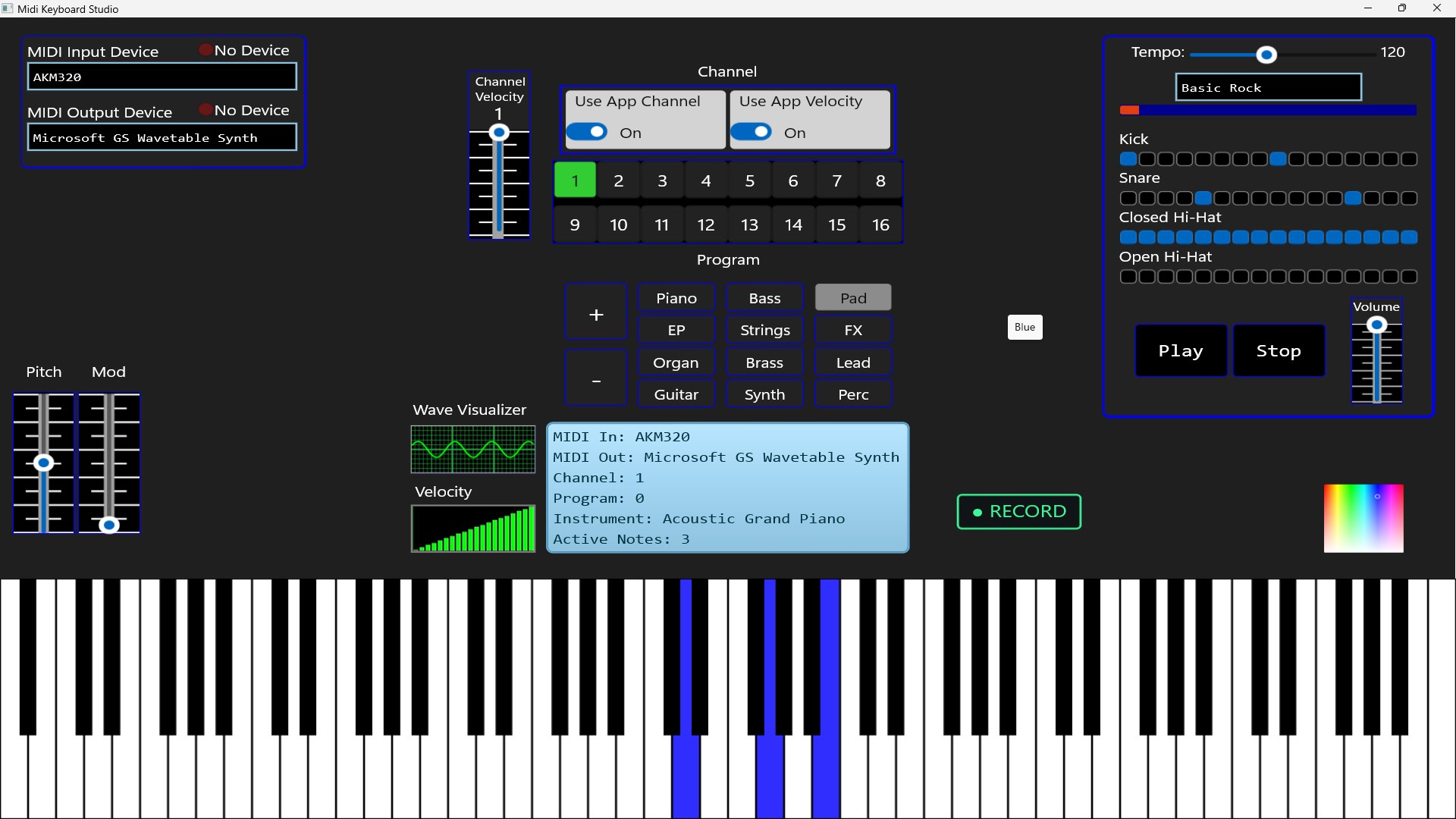
Task: Select MIDI channel 9
Action: click(x=575, y=224)
